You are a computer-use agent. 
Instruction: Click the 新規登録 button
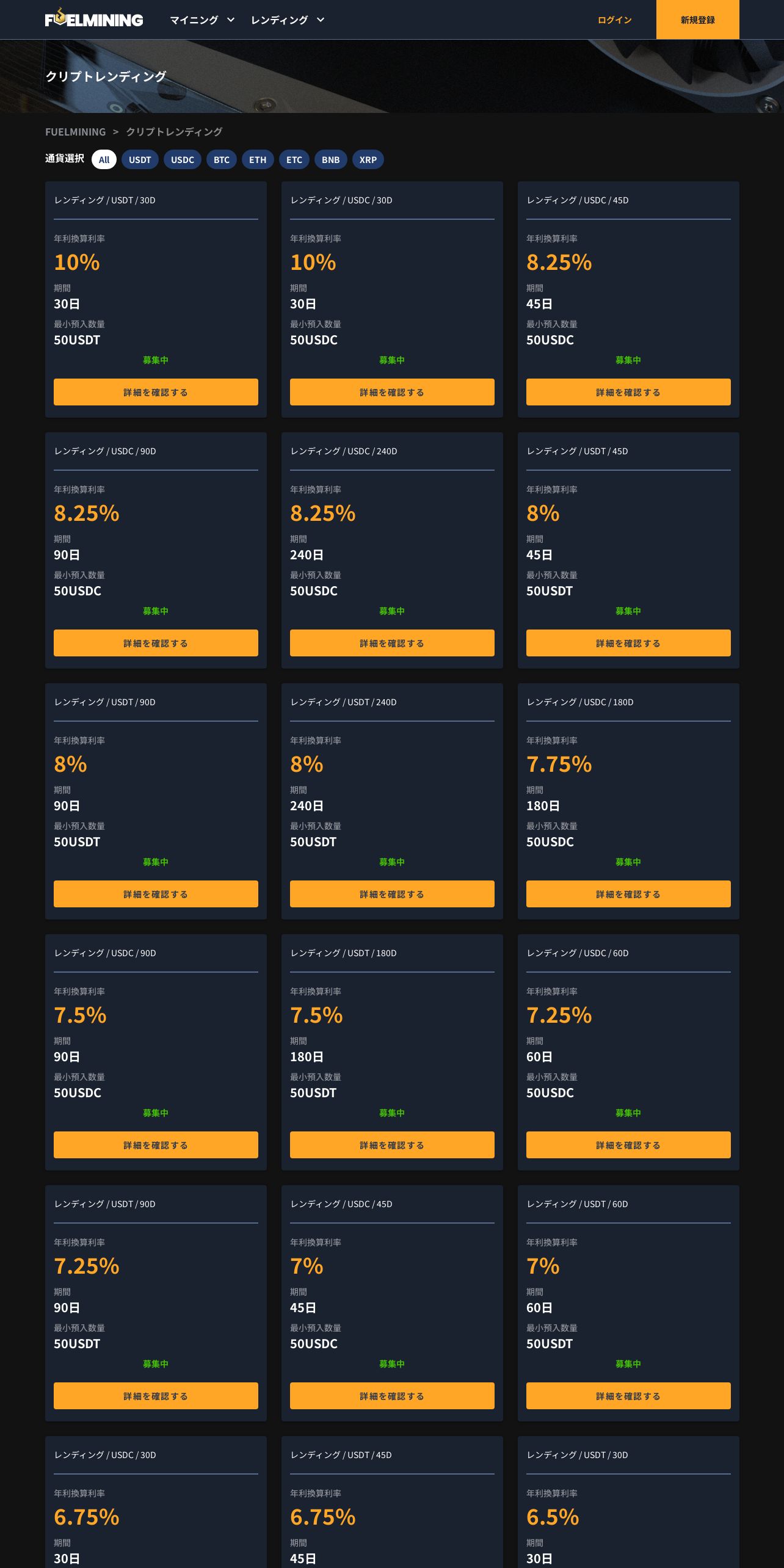pos(697,20)
